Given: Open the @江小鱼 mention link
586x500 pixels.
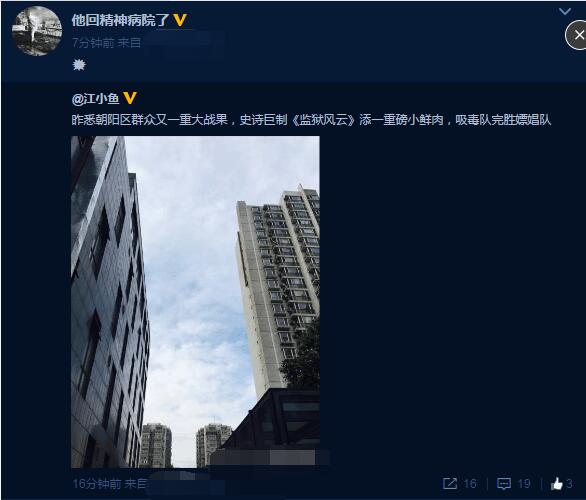Looking at the screenshot, I should [96, 99].
